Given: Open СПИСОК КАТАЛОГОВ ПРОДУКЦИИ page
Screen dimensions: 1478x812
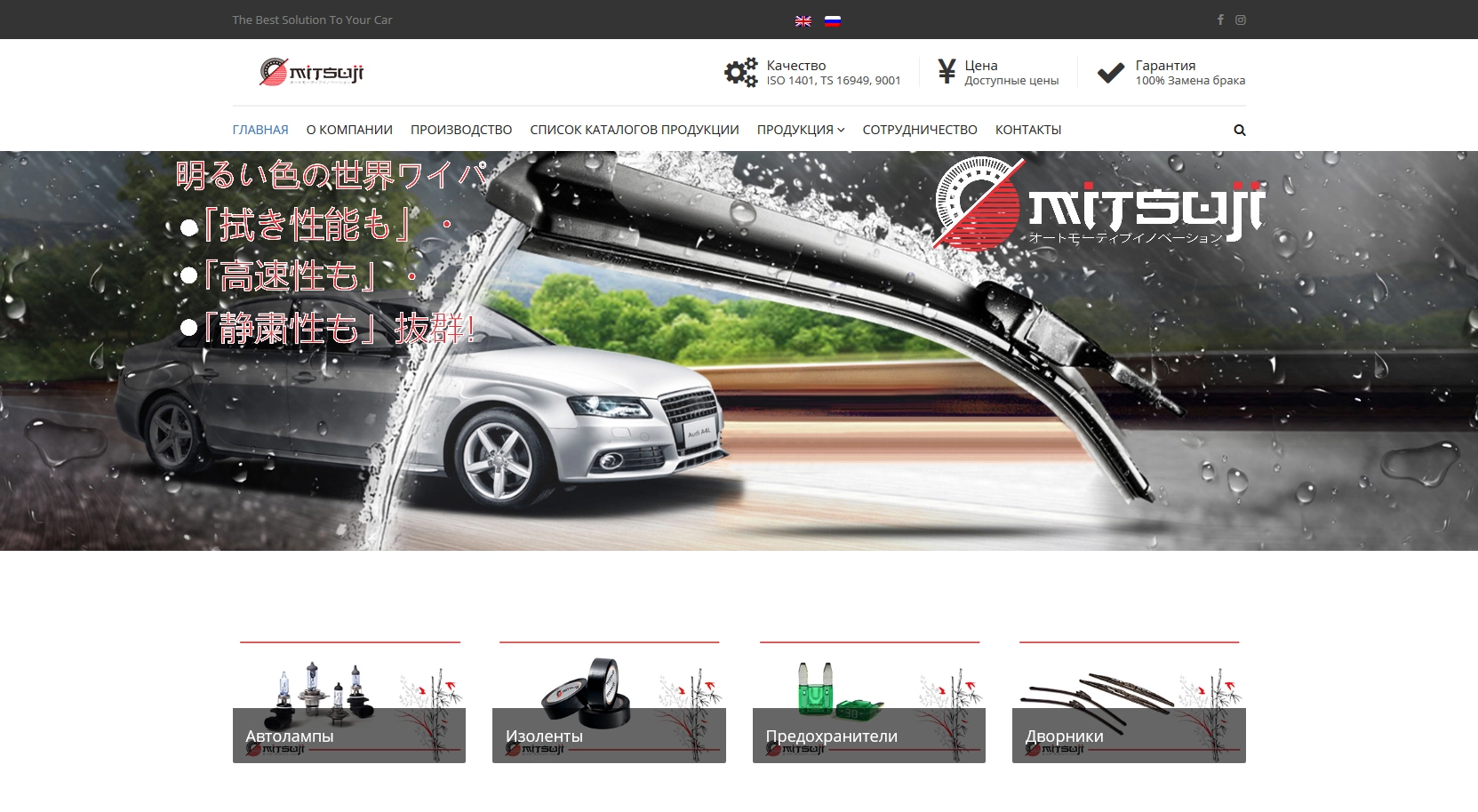Looking at the screenshot, I should click(635, 130).
